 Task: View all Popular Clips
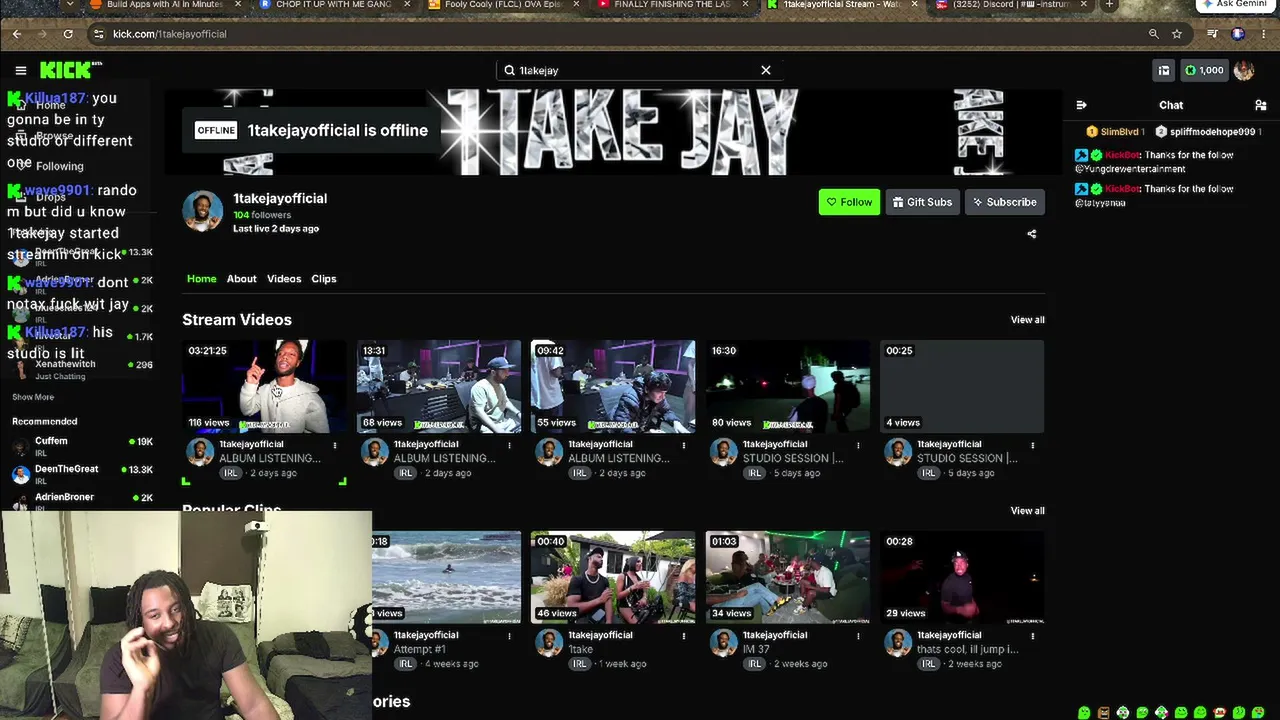pyautogui.click(x=1027, y=511)
